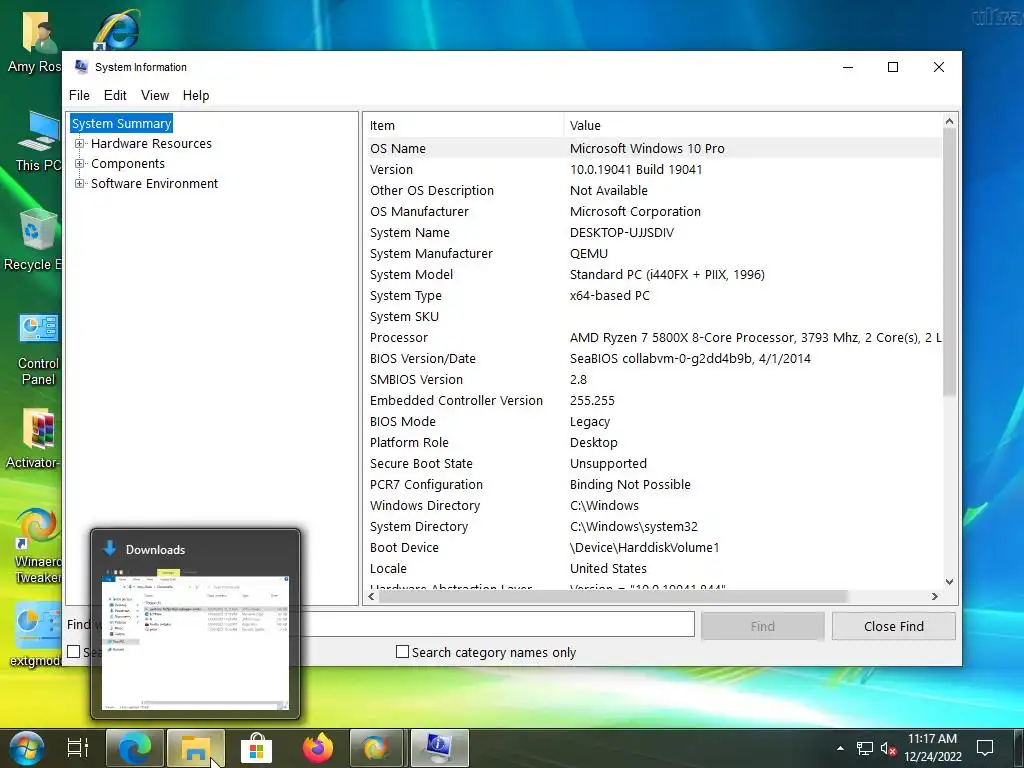1024x768 pixels.
Task: Open Internet Explorer desktop shortcut
Action: coord(116,29)
